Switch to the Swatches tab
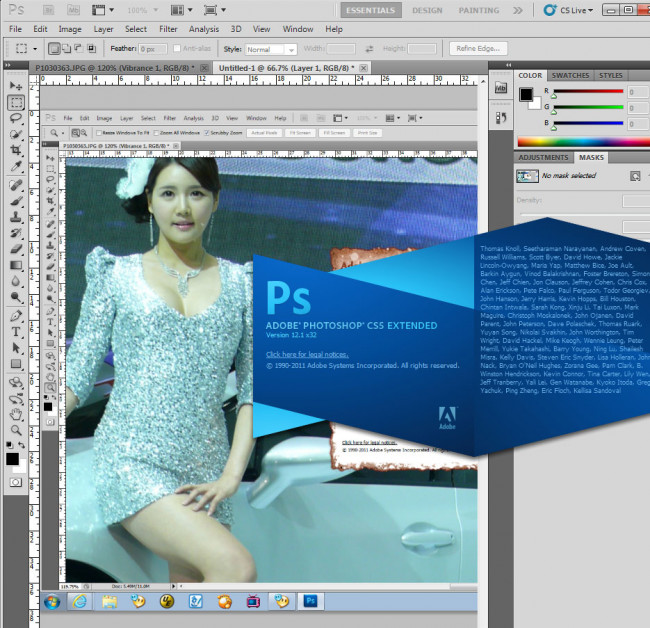650x628 pixels. (570, 75)
